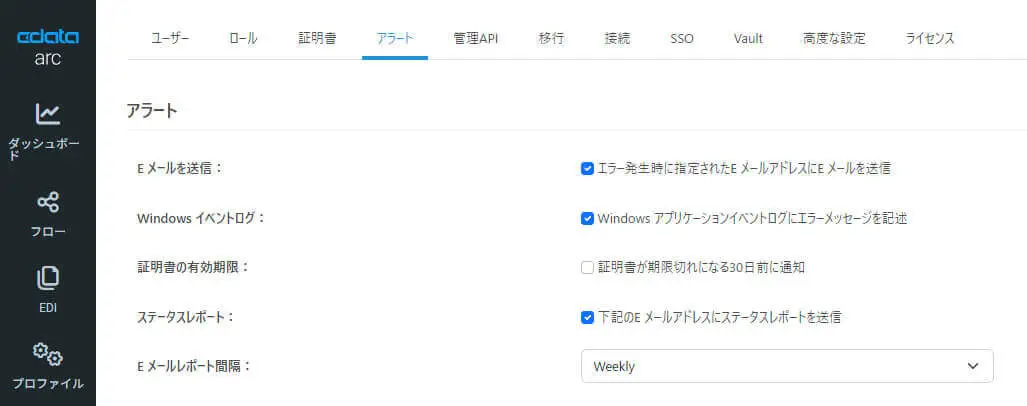Click the chevron arrow on Weekly dropdown

[973, 366]
